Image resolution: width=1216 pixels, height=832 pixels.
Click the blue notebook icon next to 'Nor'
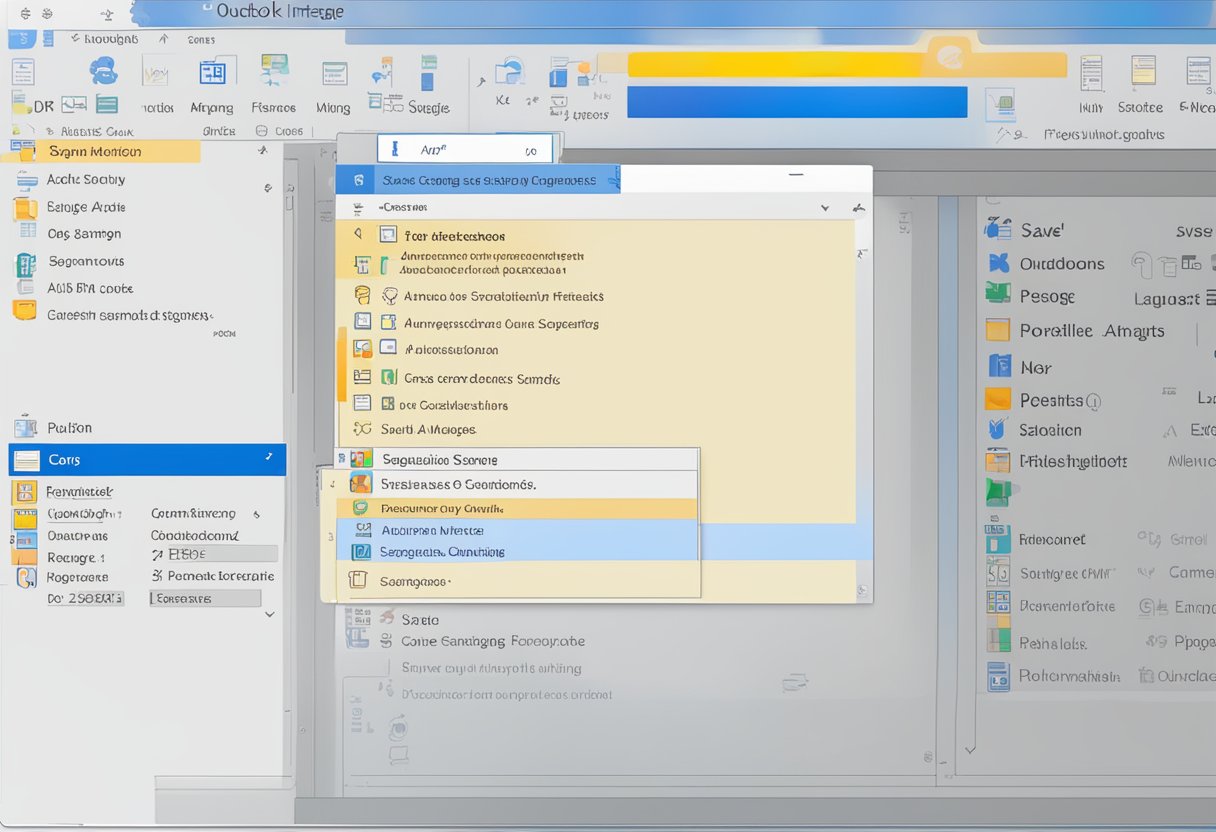click(997, 366)
